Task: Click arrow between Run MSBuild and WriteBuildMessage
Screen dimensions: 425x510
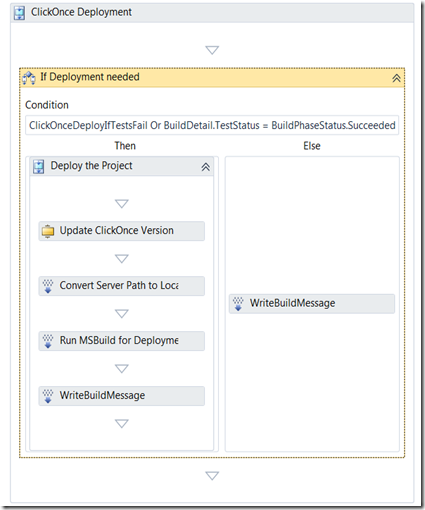Action: pos(122,369)
